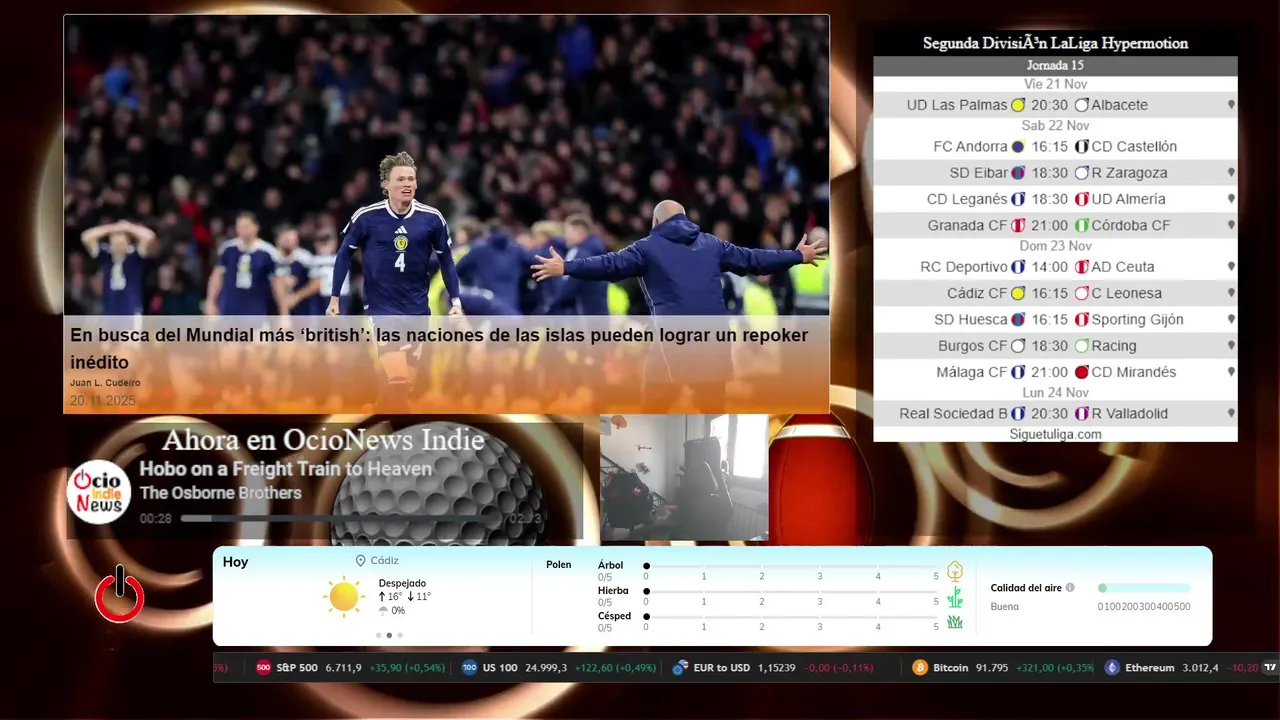Click the Césped pollen level scale
1280x720 pixels.
coord(791,621)
